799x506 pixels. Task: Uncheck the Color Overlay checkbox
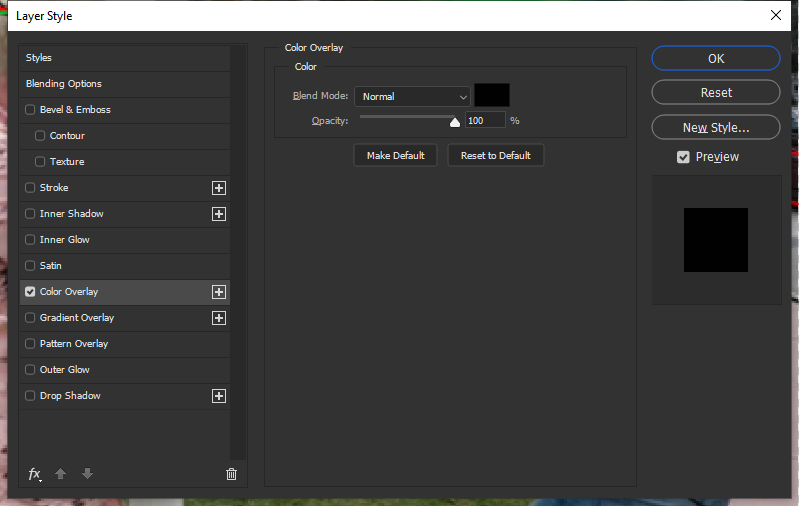tap(30, 291)
